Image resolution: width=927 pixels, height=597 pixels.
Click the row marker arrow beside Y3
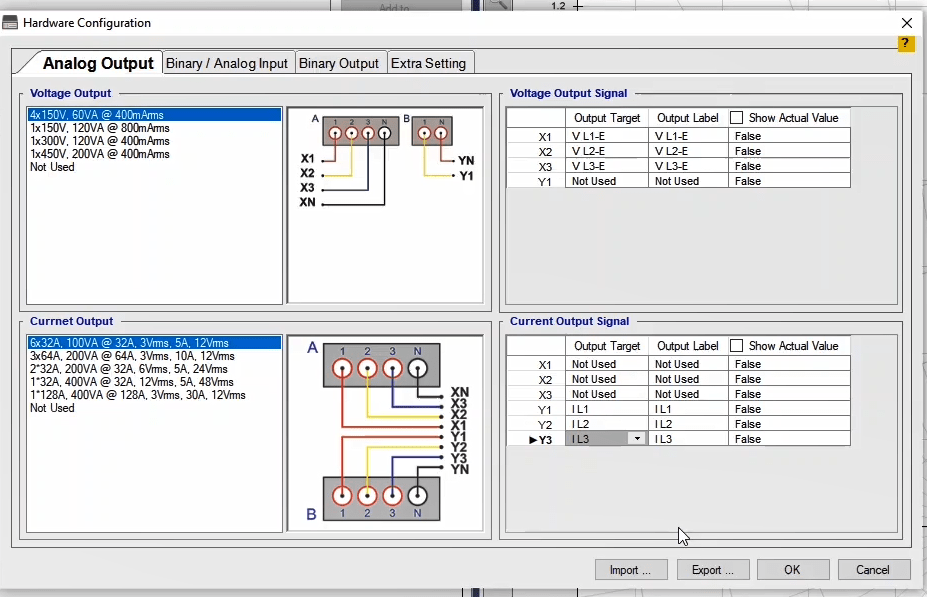click(532, 439)
